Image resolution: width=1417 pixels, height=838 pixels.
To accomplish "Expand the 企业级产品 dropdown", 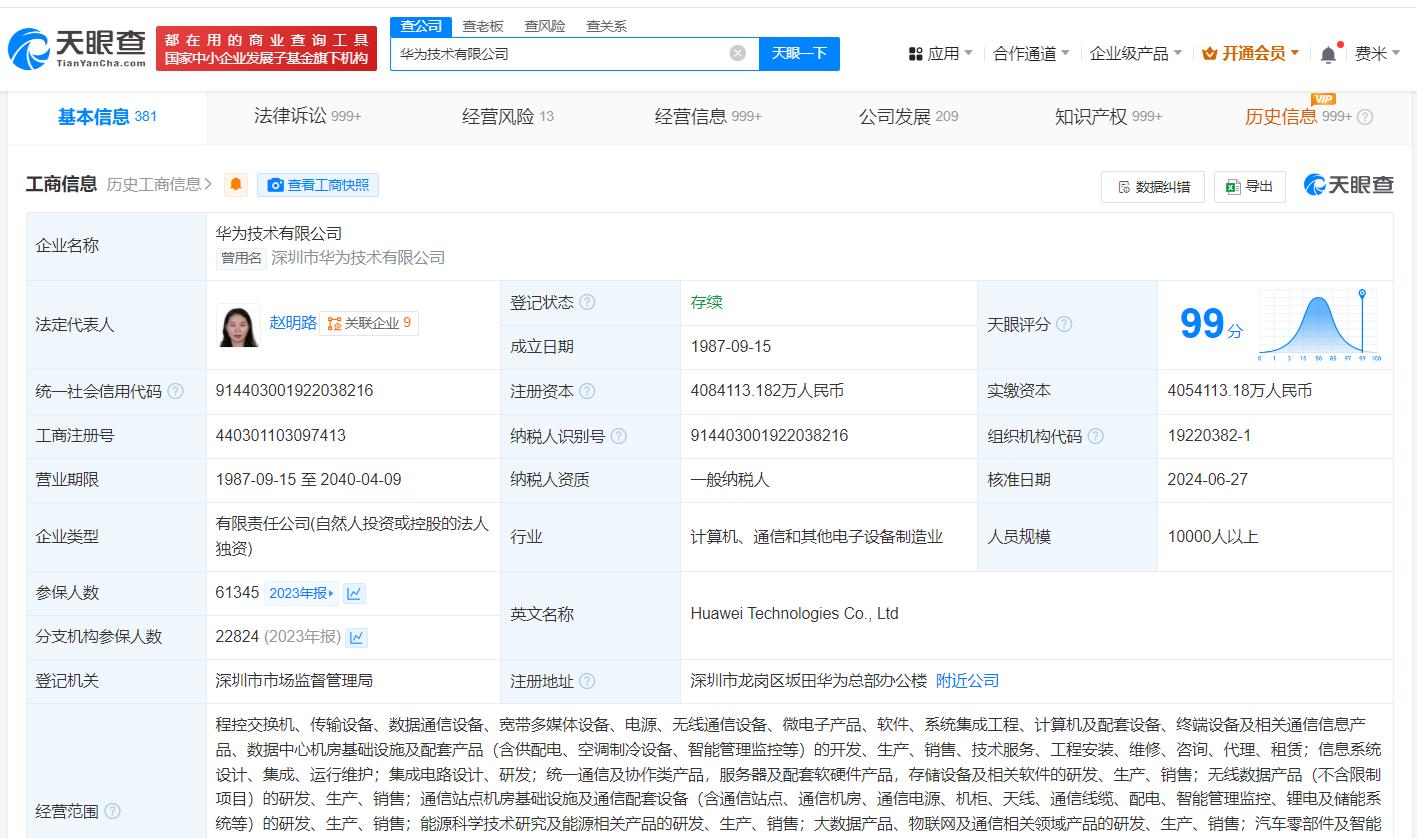I will pos(1135,54).
